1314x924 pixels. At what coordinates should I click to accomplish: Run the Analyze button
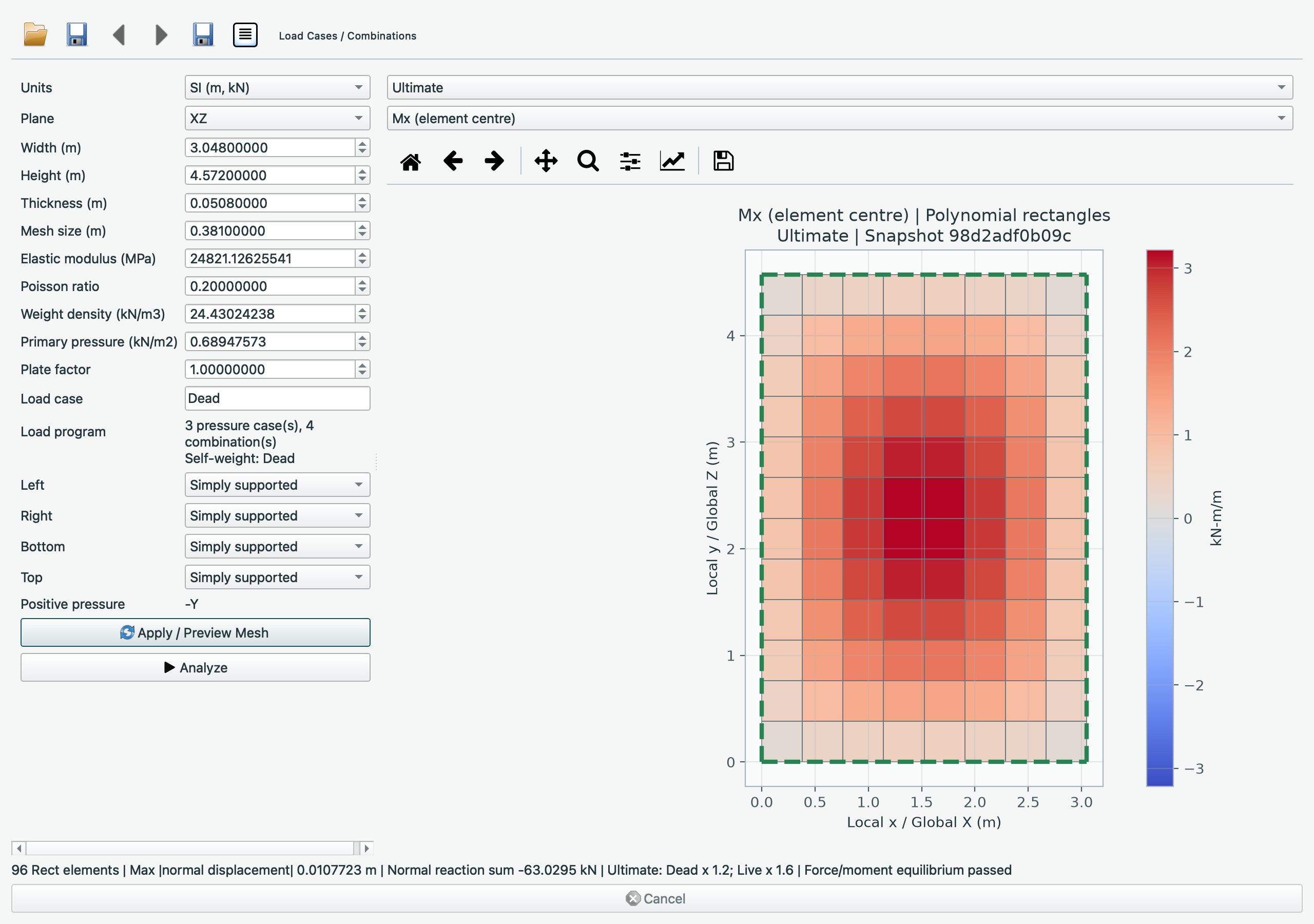(x=195, y=667)
